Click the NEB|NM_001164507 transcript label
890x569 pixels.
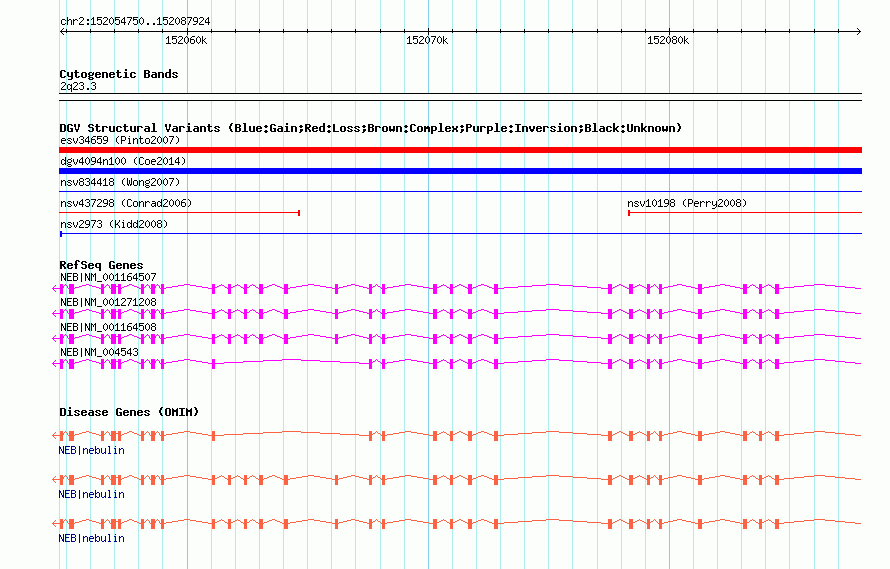108,277
